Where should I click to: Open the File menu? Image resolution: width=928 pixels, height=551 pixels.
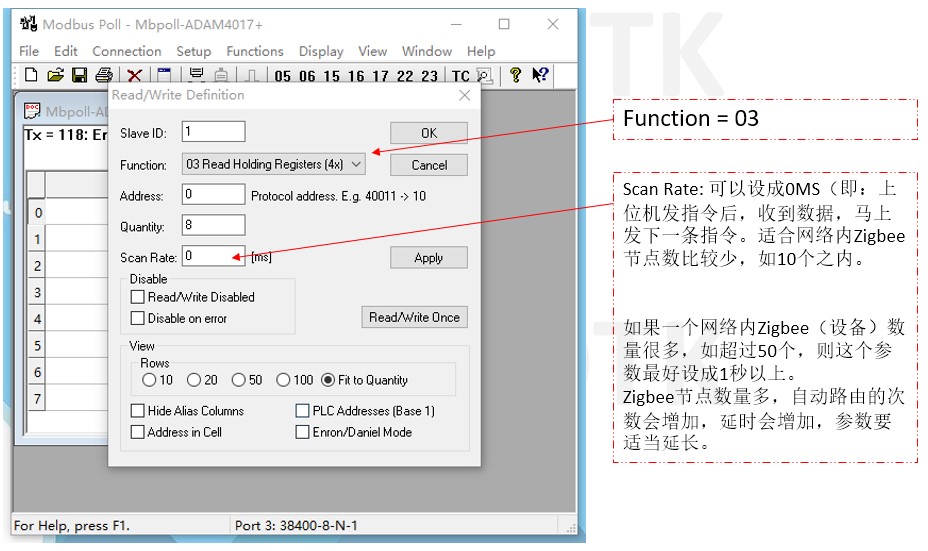point(28,51)
